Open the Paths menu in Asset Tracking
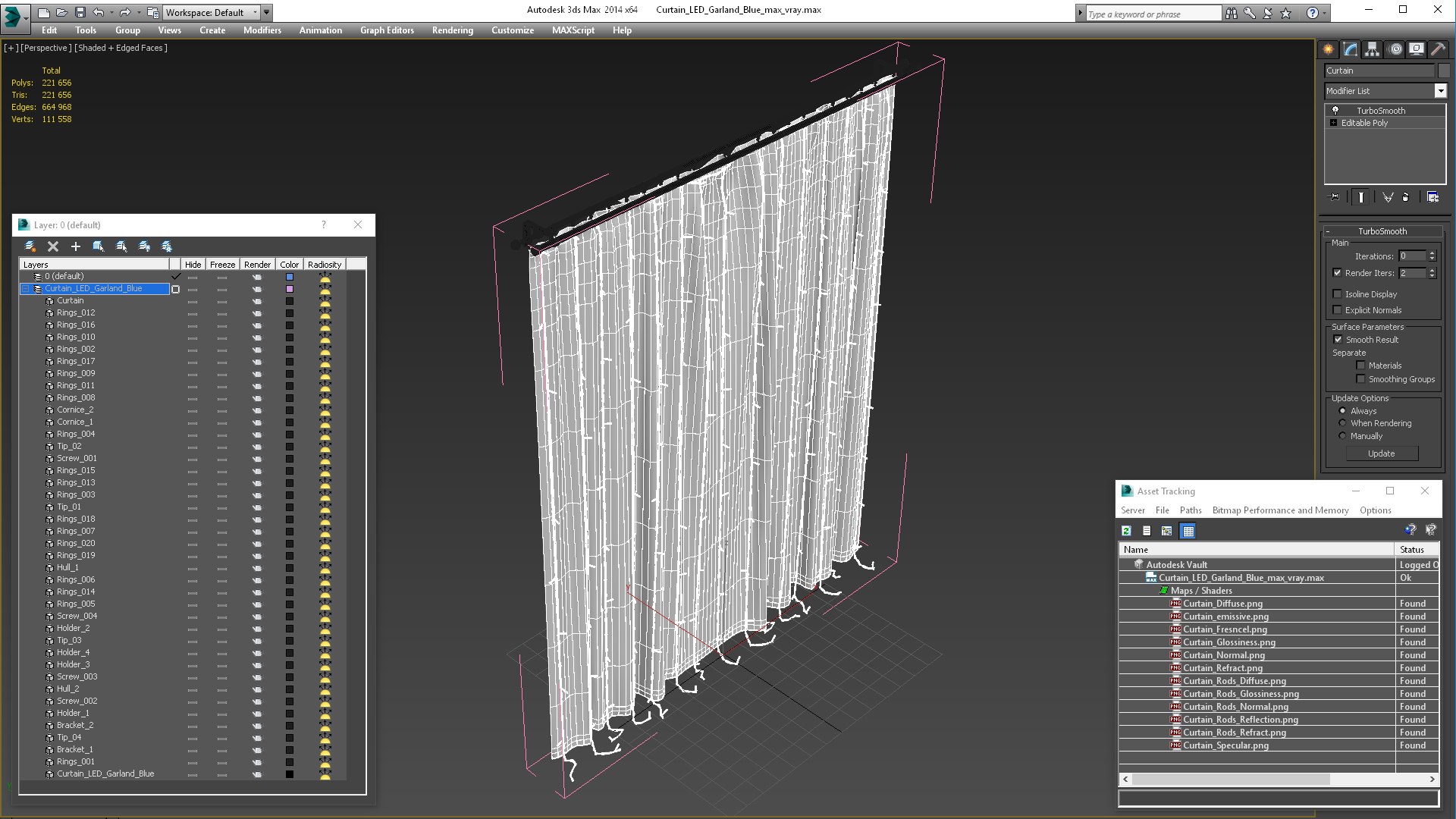Screen dimensions: 1456x819 (1191, 510)
